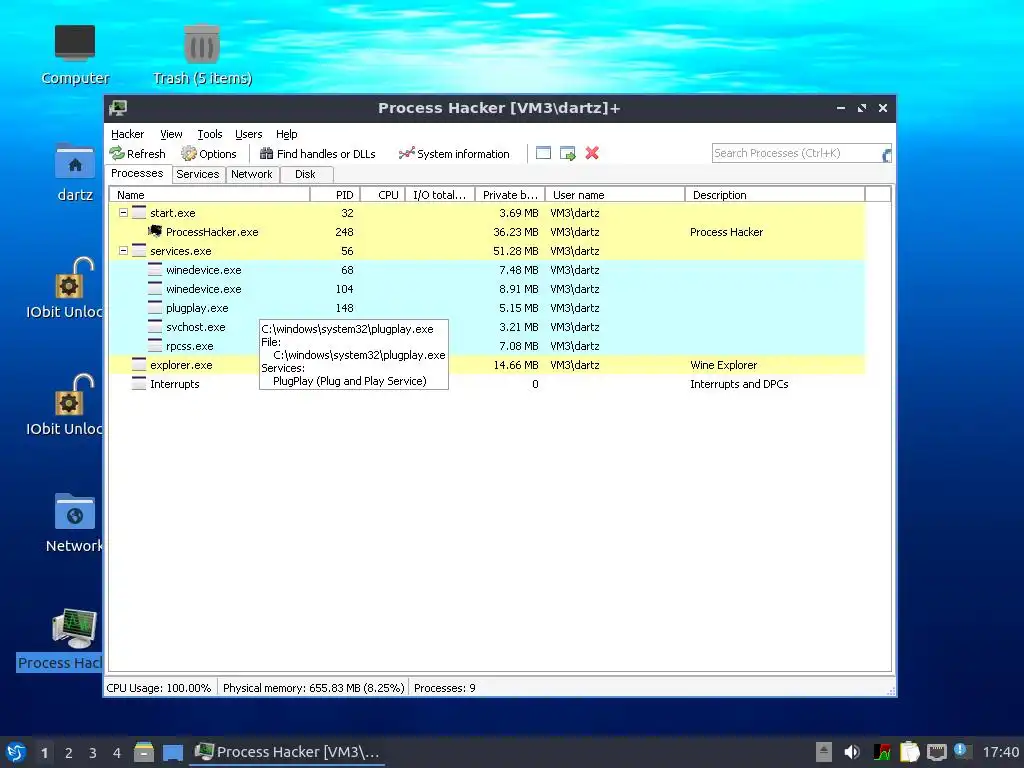Click the Search Processes input field

(795, 153)
